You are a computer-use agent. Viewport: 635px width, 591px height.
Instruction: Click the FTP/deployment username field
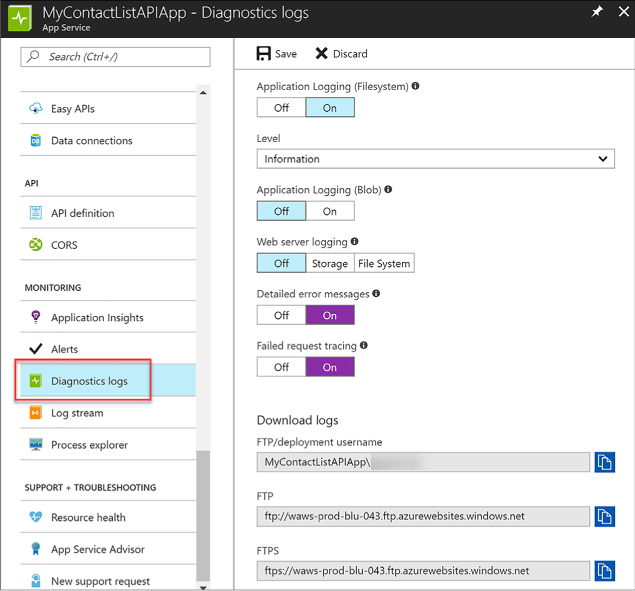pos(423,462)
